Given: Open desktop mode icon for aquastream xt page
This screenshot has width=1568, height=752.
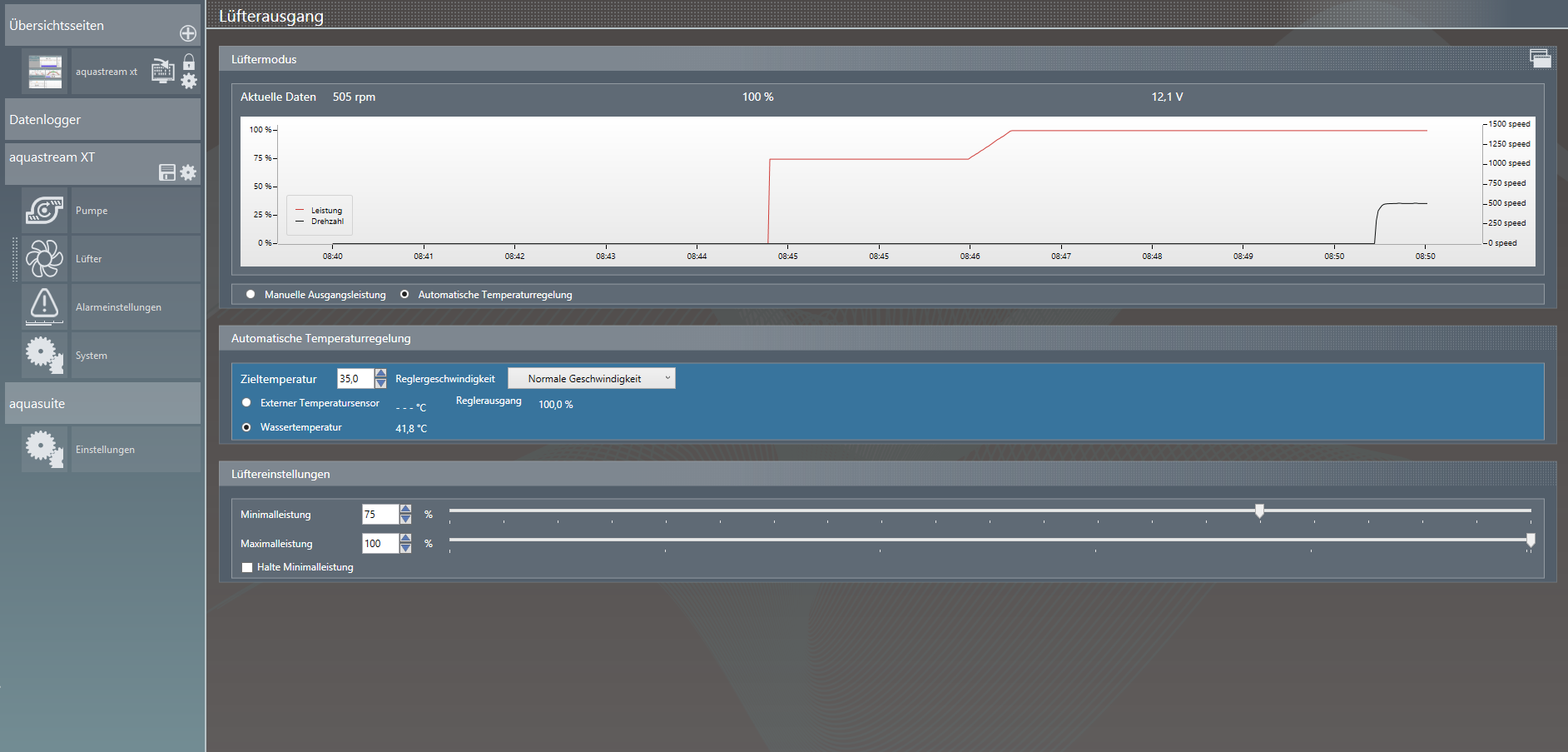Looking at the screenshot, I should pos(162,72).
